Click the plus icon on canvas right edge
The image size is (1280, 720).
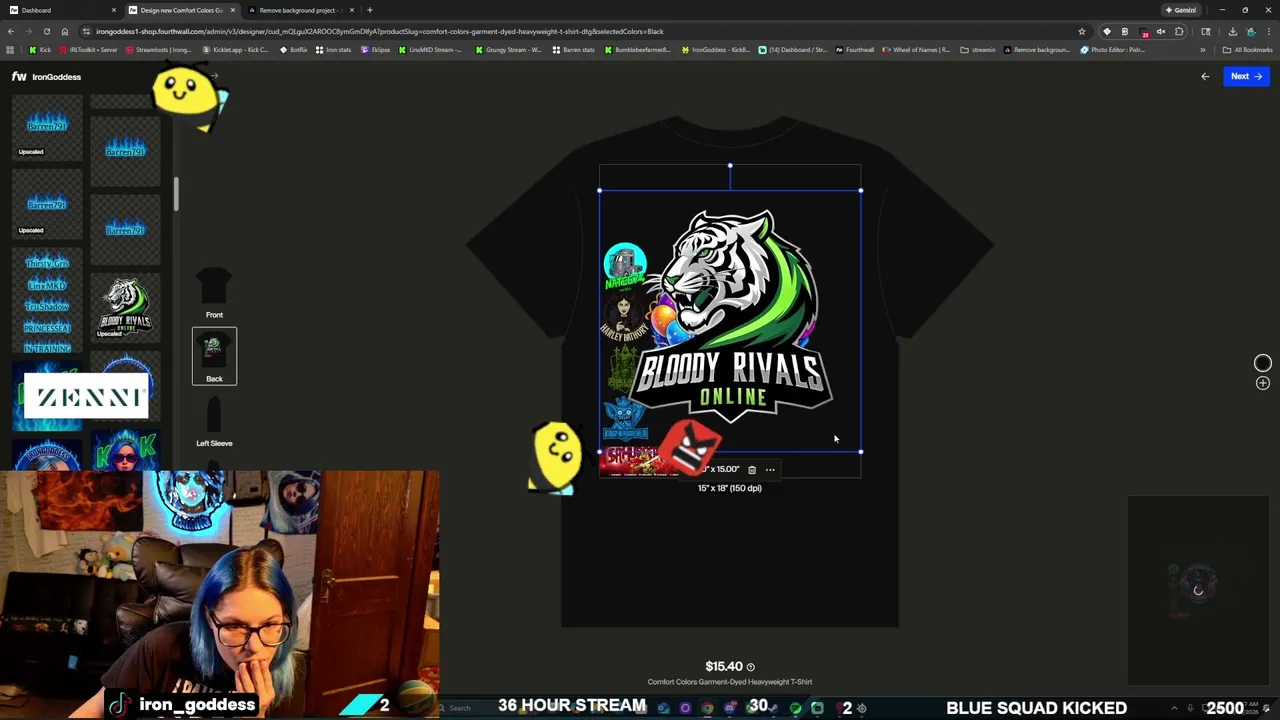[1263, 383]
